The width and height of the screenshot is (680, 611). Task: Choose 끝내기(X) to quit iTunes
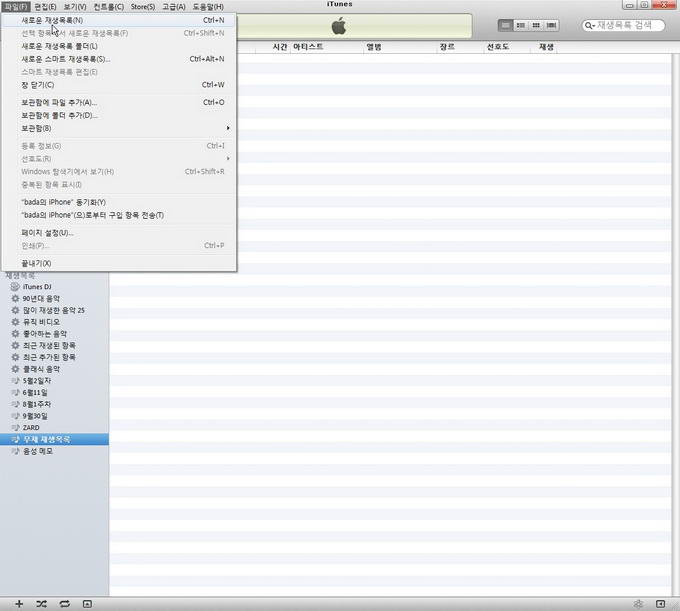point(119,263)
